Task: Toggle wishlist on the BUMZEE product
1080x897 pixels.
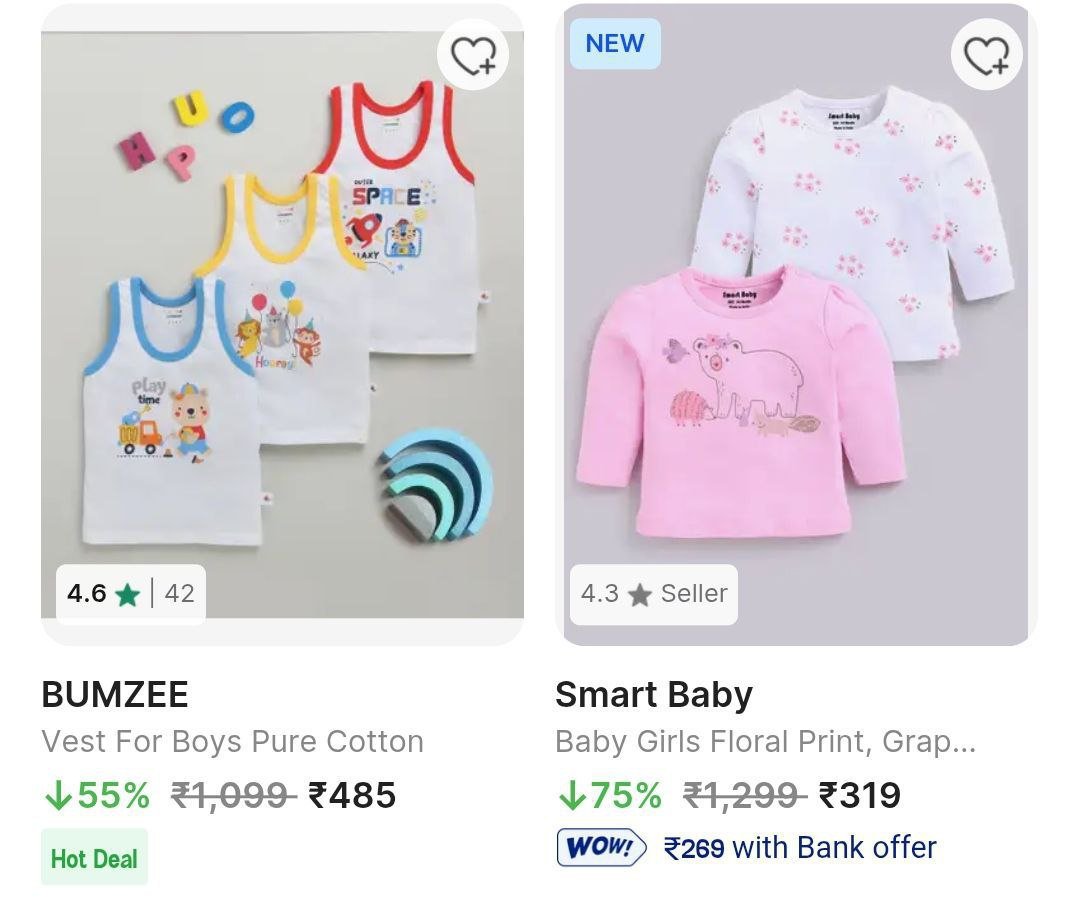Action: [x=473, y=55]
